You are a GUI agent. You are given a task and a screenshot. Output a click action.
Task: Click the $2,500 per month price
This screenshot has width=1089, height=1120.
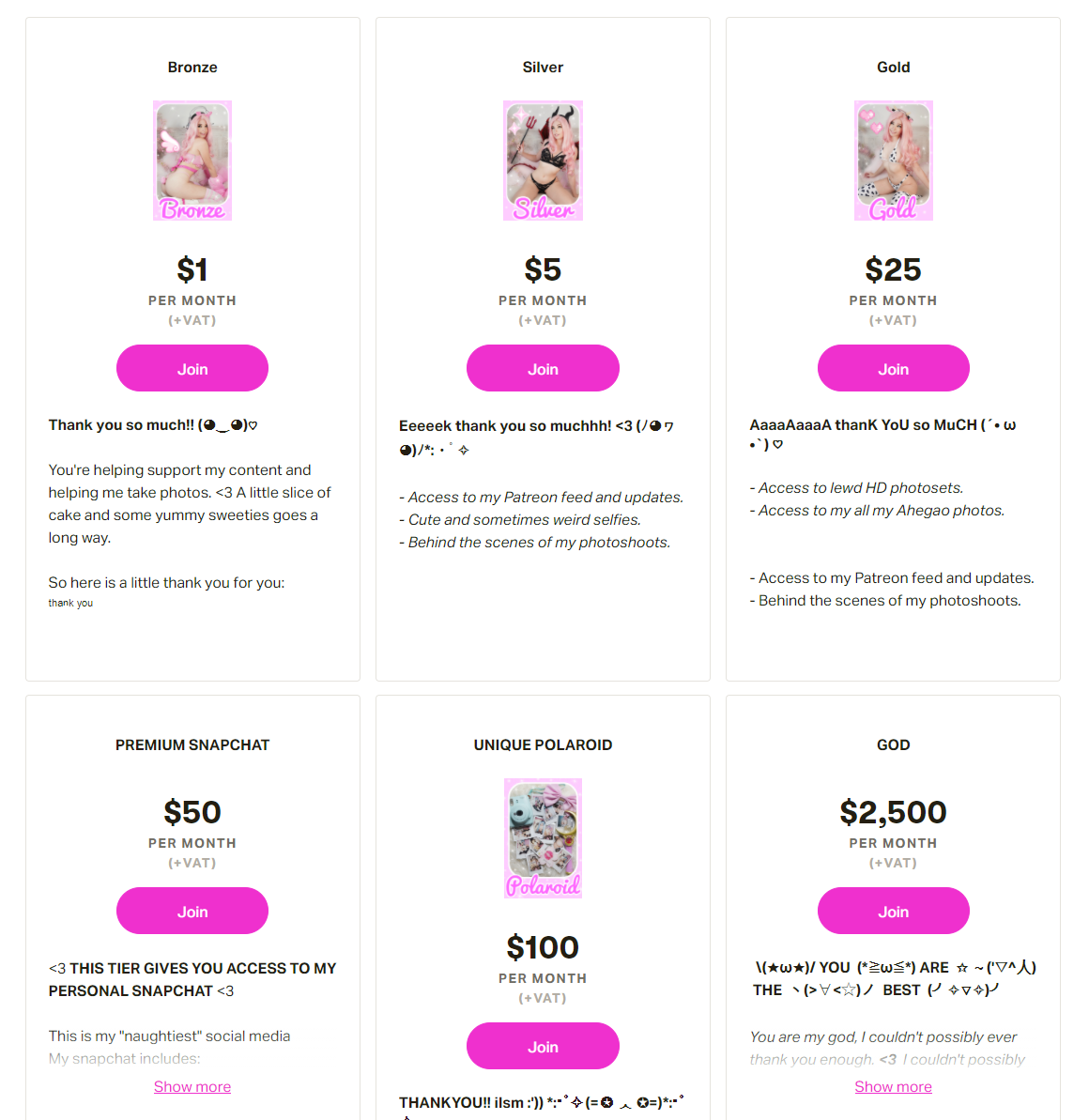(x=894, y=812)
